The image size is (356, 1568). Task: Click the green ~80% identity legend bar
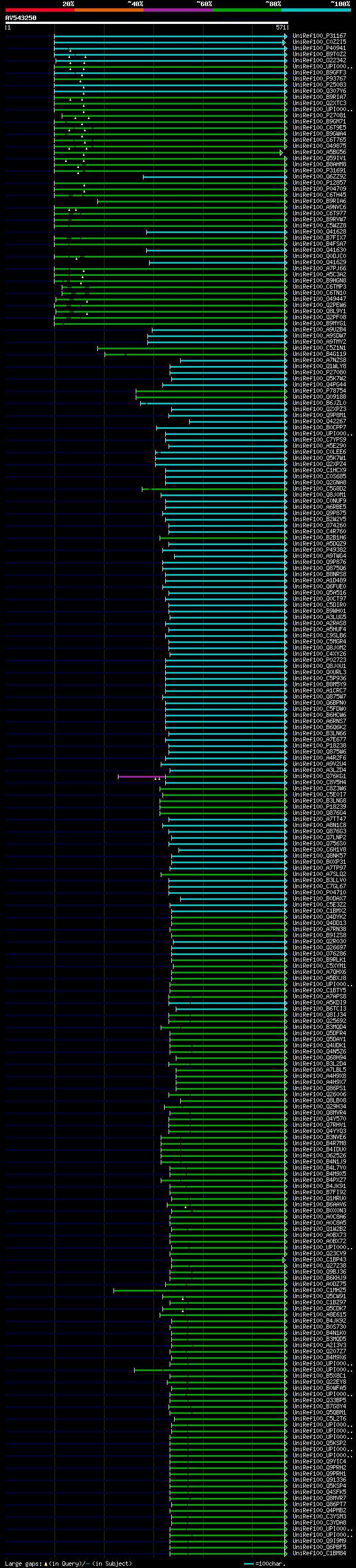[x=247, y=10]
